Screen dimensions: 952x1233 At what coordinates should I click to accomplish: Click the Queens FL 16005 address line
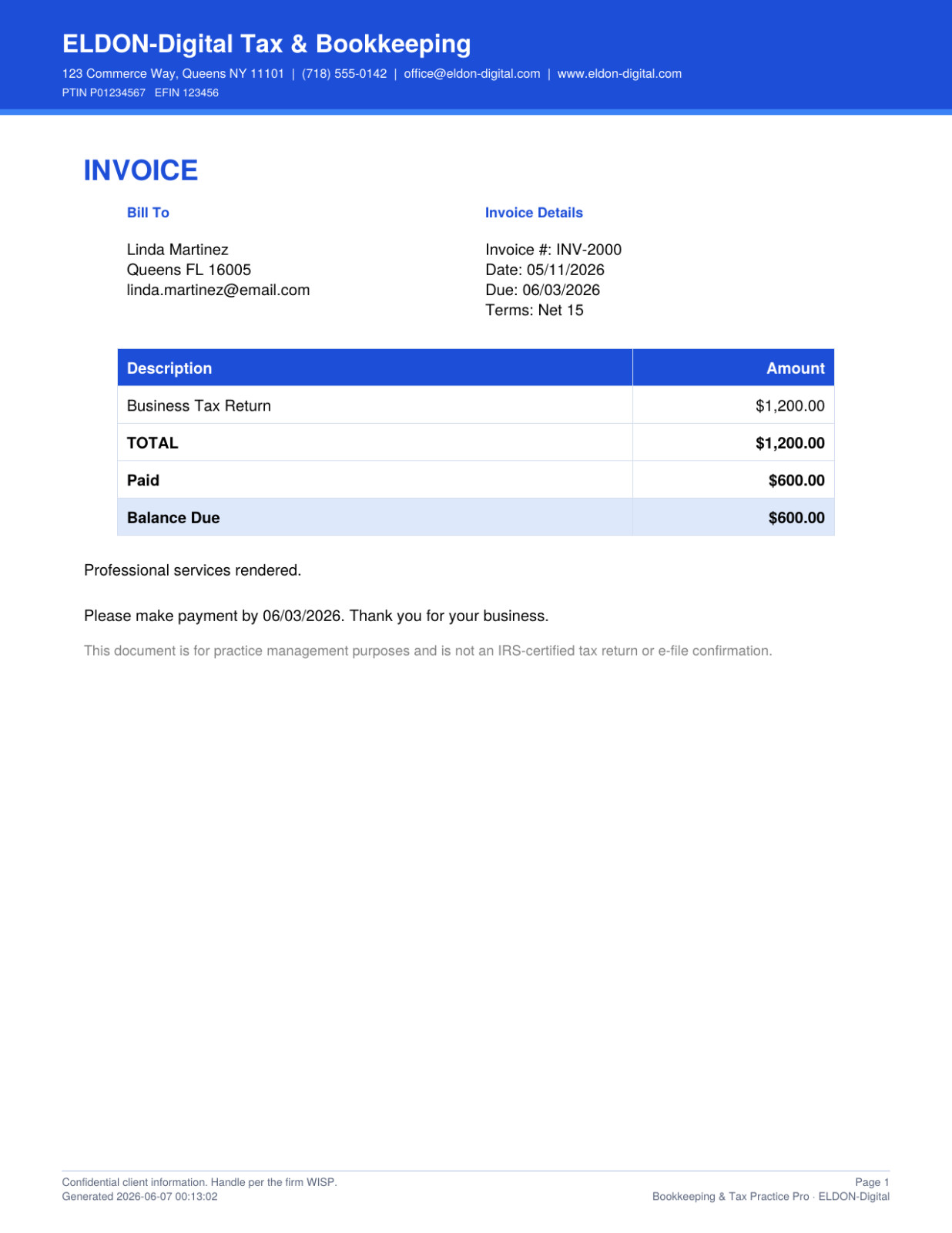click(x=189, y=270)
